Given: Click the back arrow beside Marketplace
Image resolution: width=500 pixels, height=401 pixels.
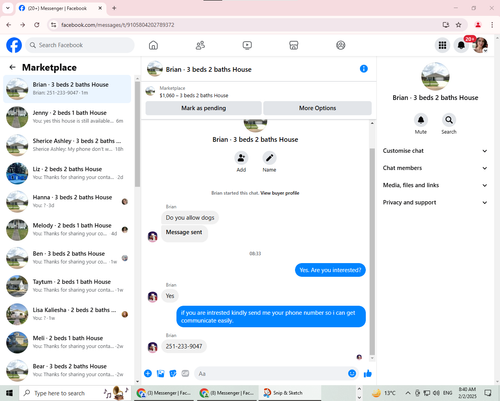Looking at the screenshot, I should coord(13,67).
